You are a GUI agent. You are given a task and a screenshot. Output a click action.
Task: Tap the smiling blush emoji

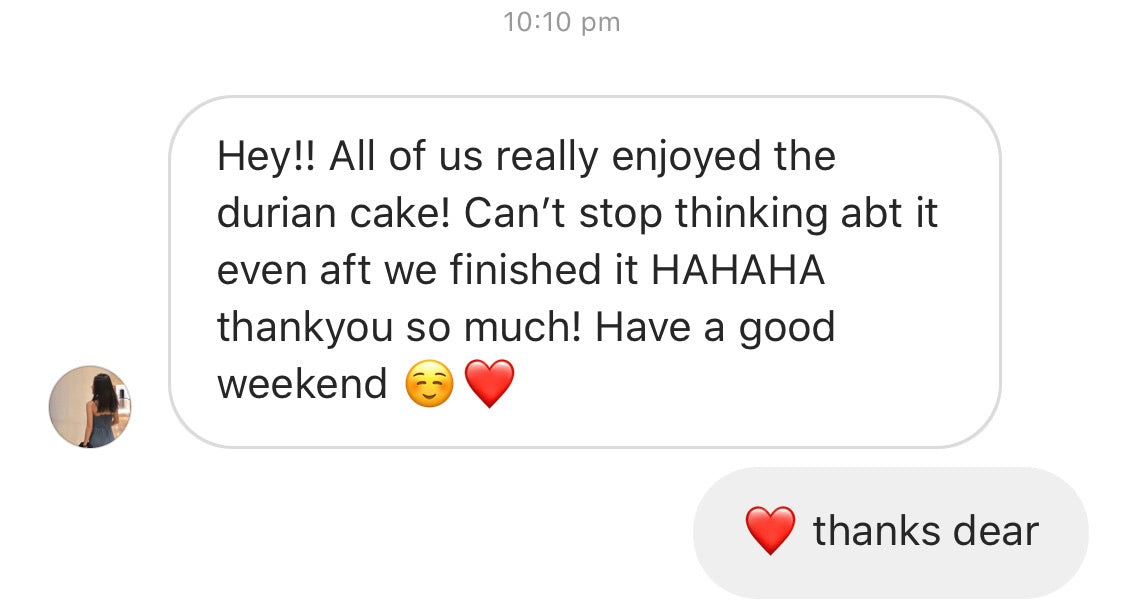click(x=429, y=384)
